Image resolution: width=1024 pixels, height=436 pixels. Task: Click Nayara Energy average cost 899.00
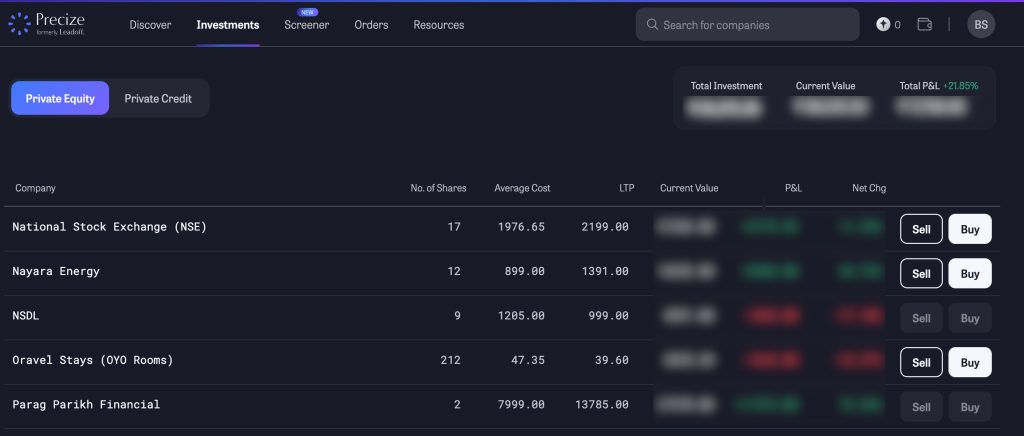[x=524, y=271]
